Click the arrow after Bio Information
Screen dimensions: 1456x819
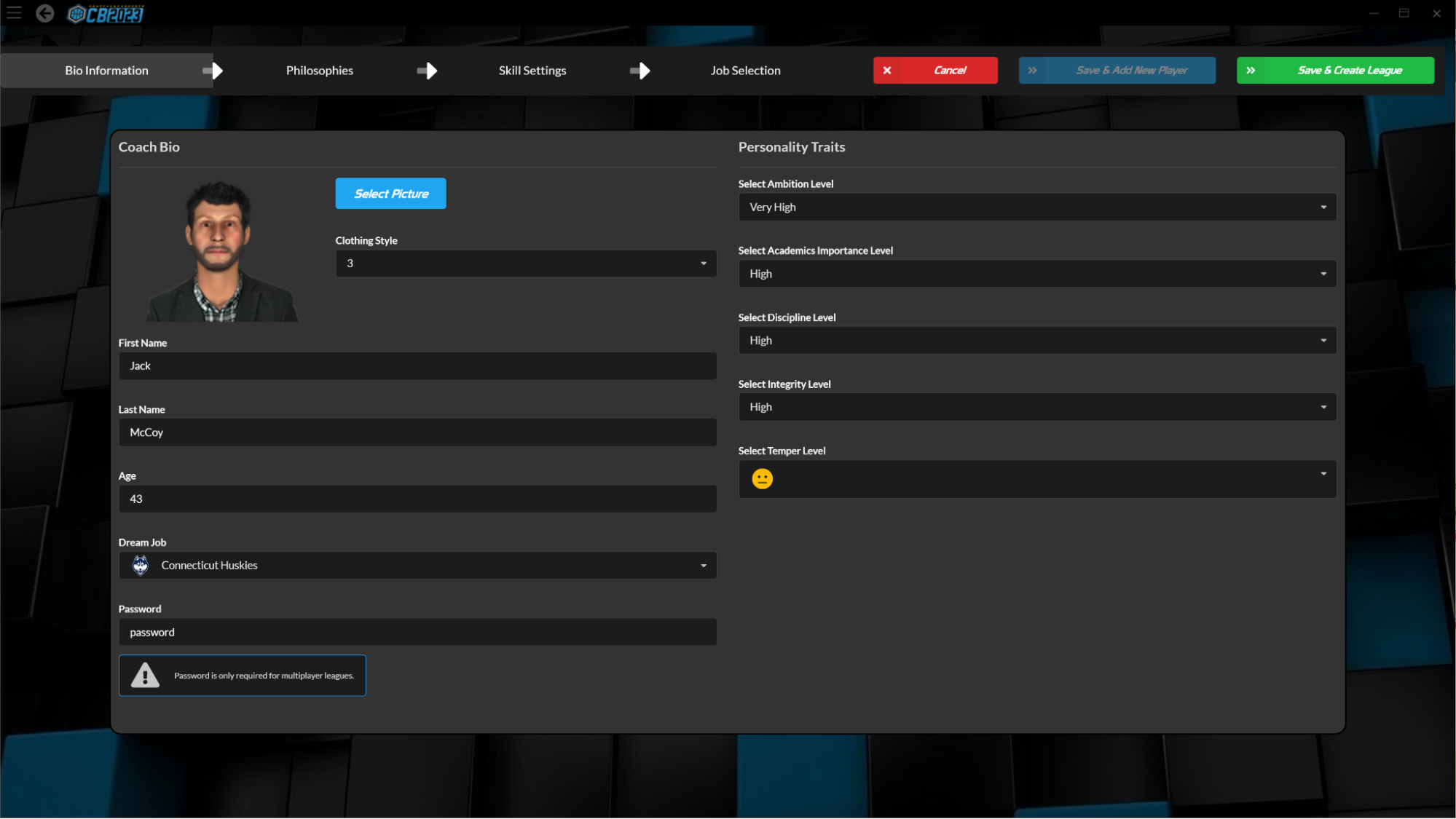[213, 71]
